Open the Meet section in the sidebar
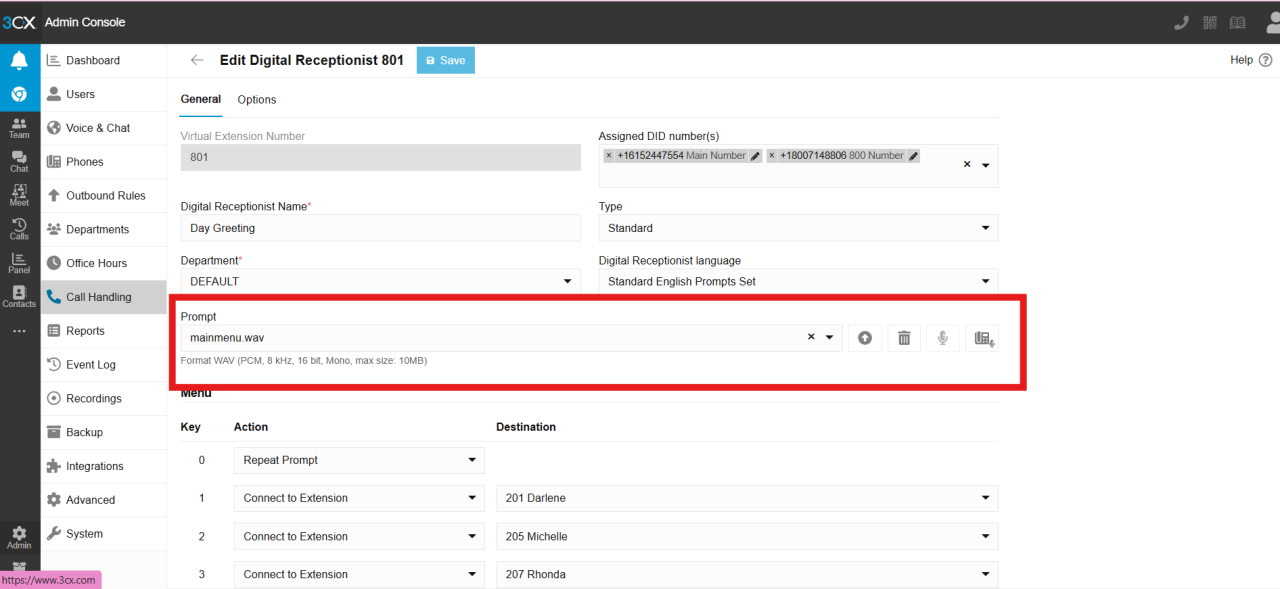Screen dimensions: 1280x589 click(x=18, y=194)
